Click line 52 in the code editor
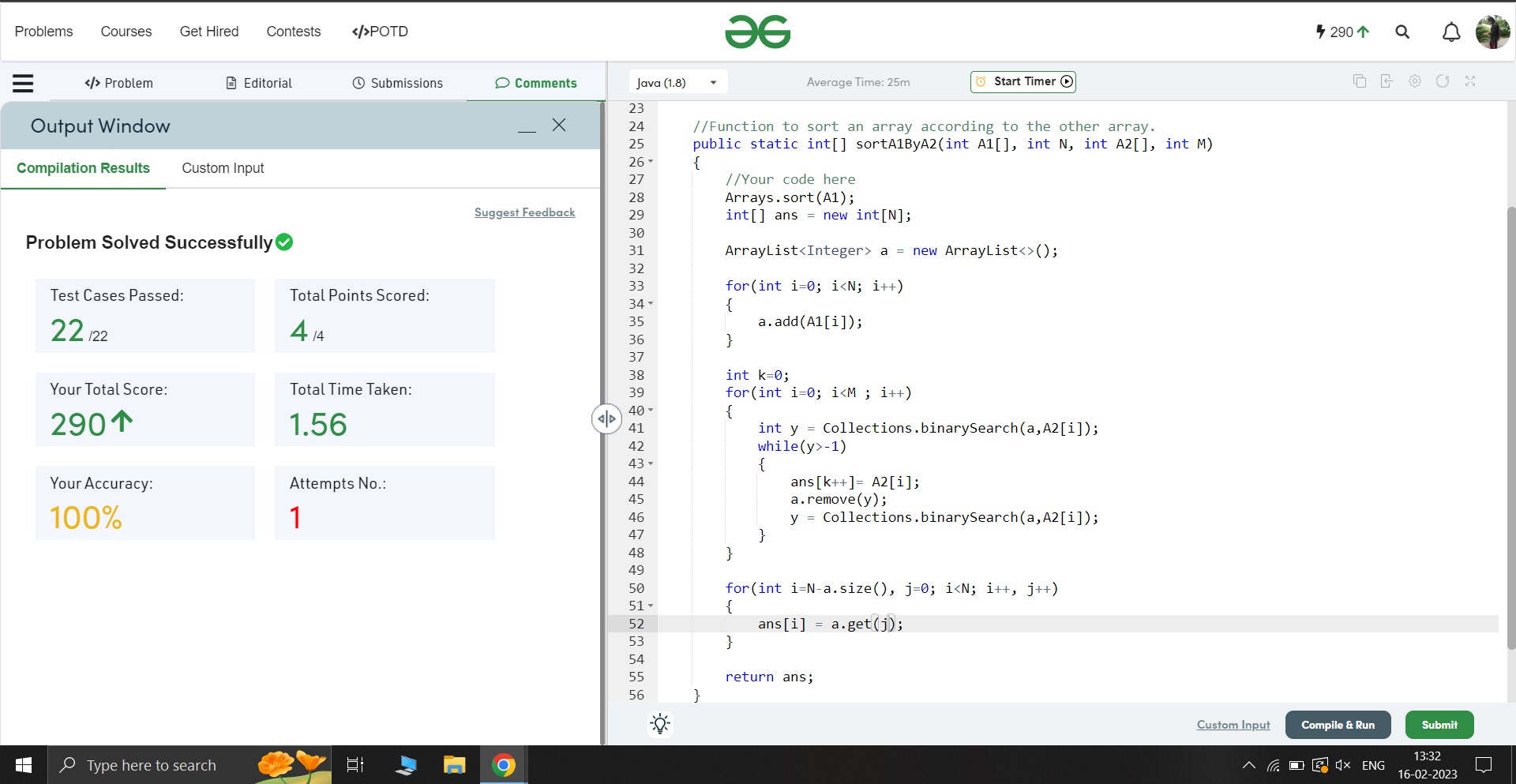Screen dimensions: 1516x784 (x=1078, y=624)
